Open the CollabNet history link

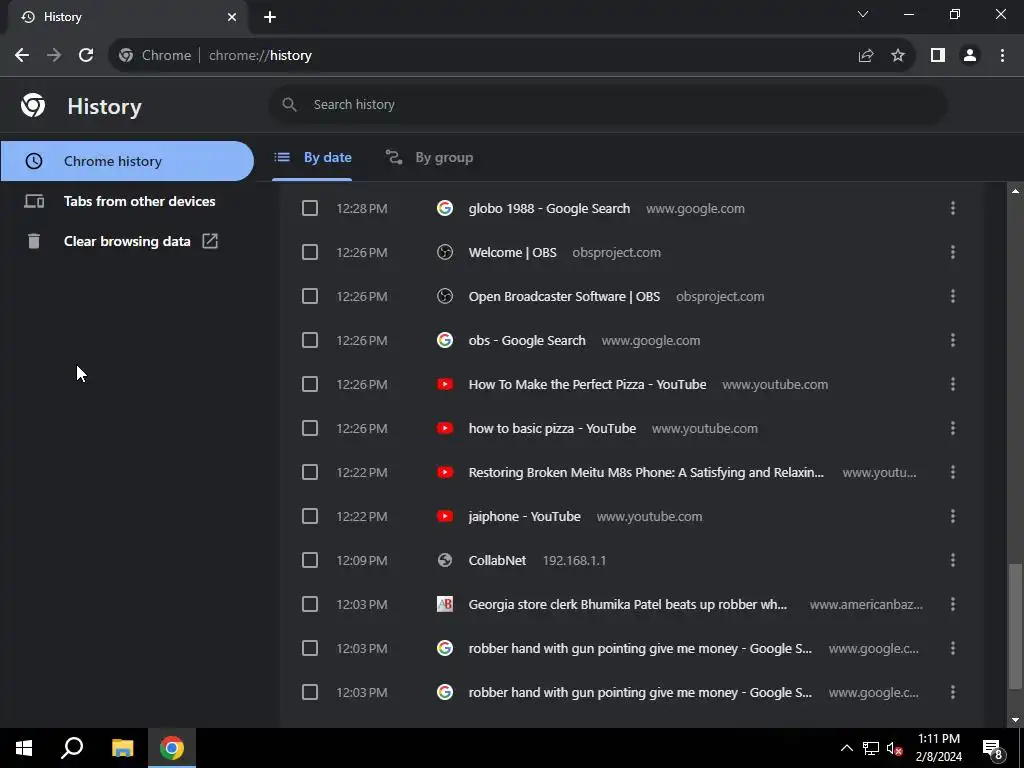(x=497, y=560)
